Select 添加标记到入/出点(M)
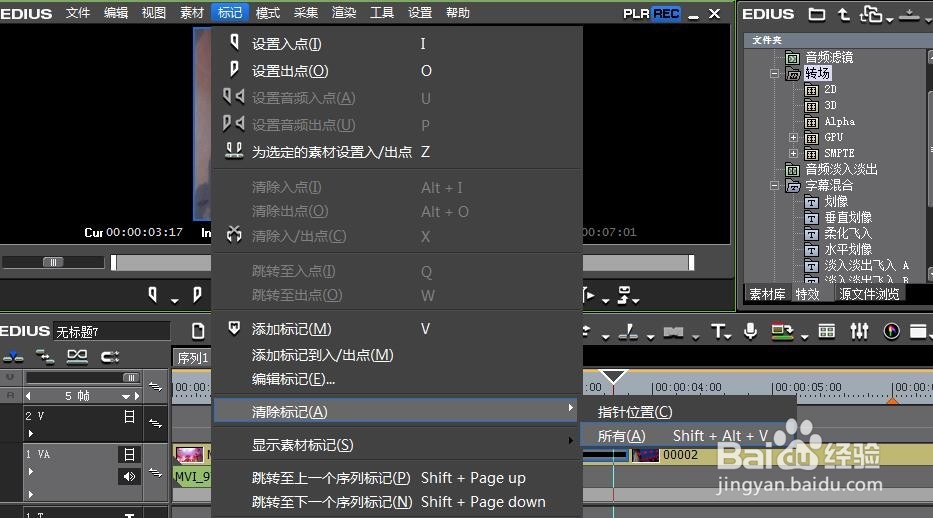This screenshot has height=518, width=933. click(x=397, y=355)
